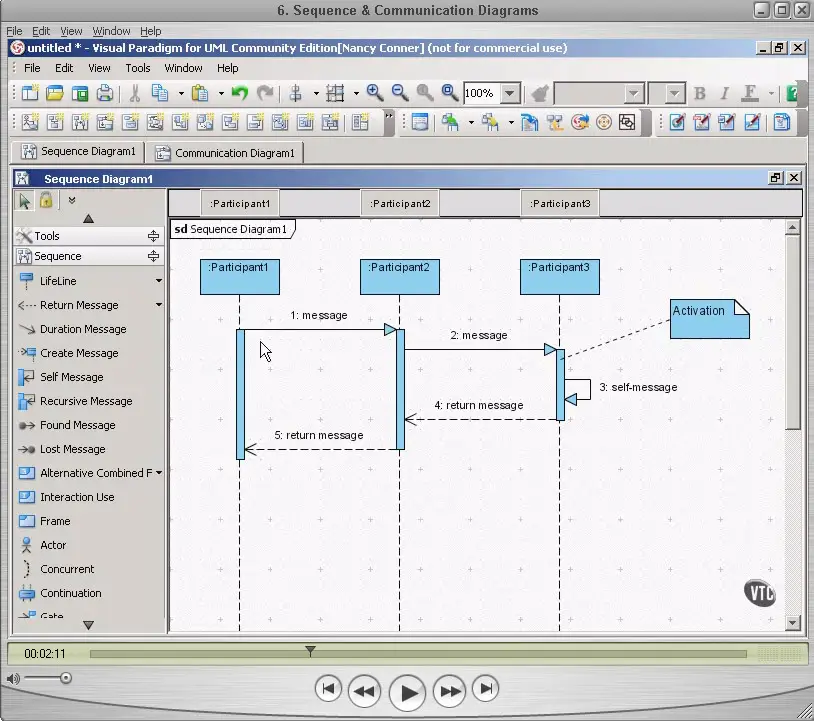Click the Paste clipboard icon
Viewport: 814px width, 721px height.
pyautogui.click(x=200, y=93)
